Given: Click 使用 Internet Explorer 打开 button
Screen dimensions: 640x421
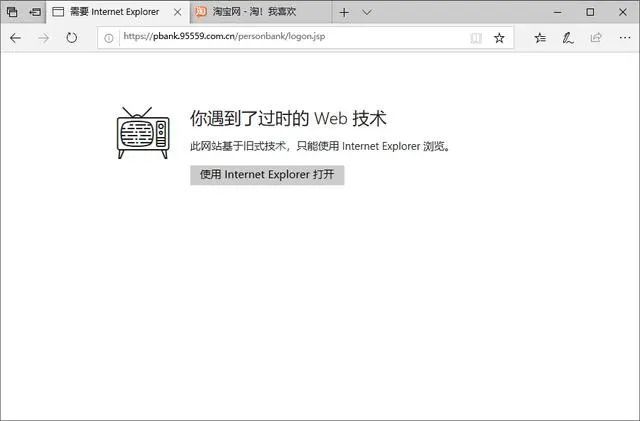Looking at the screenshot, I should click(267, 175).
